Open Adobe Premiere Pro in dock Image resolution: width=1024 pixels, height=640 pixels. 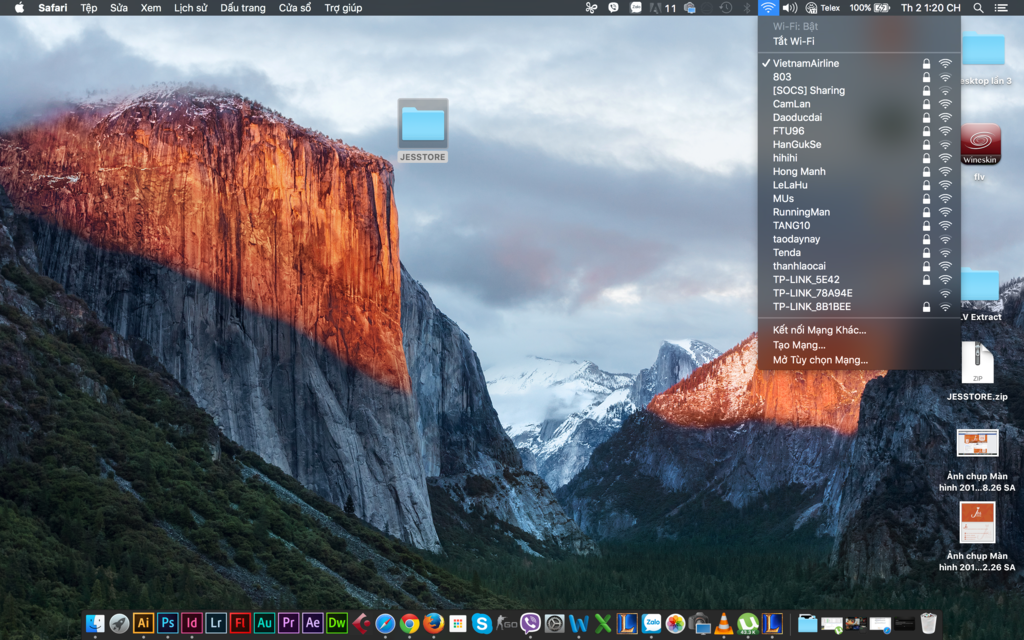[x=289, y=623]
